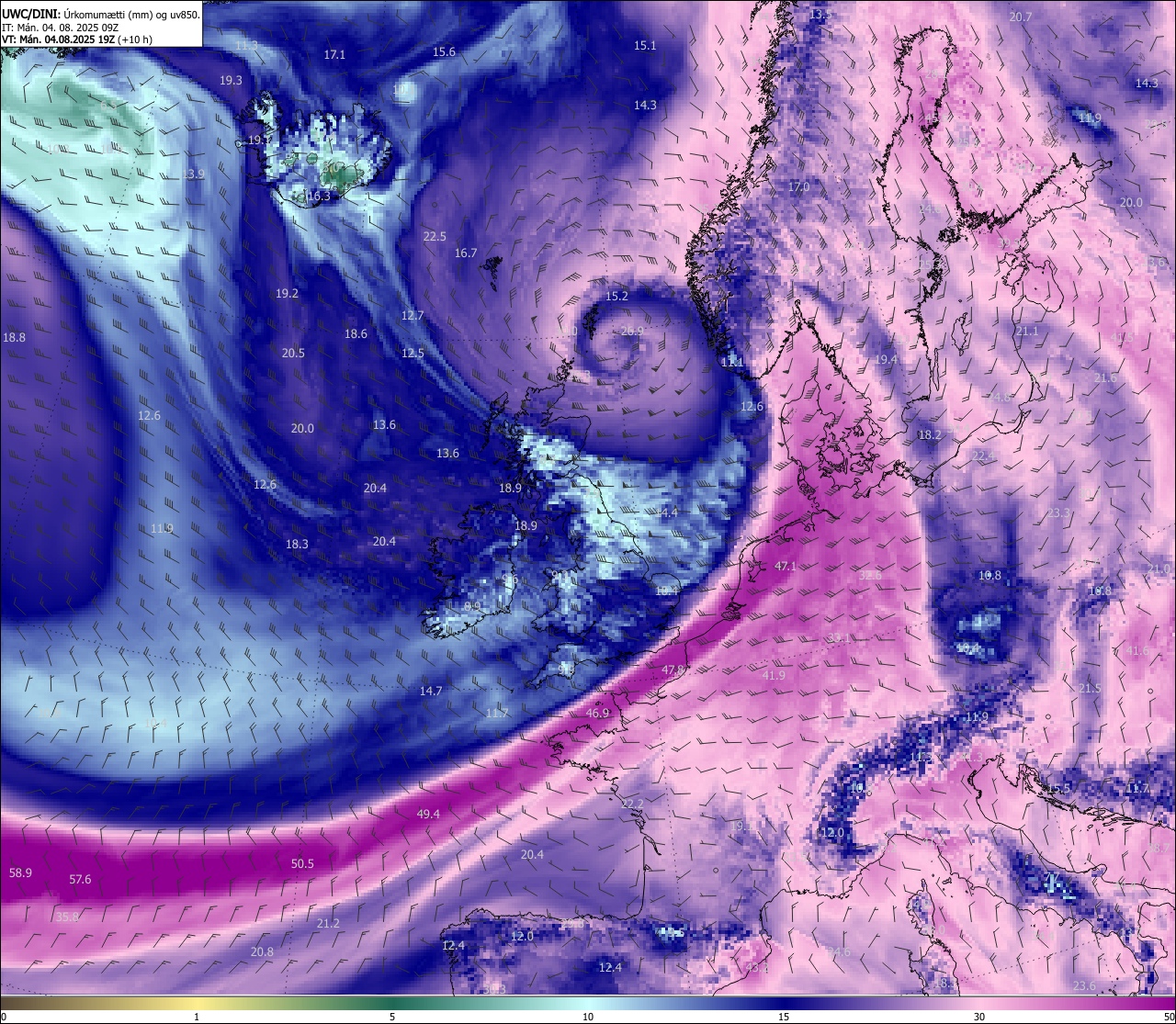Select the 17.0 value over Norway
This screenshot has width=1176, height=1024.
(798, 186)
